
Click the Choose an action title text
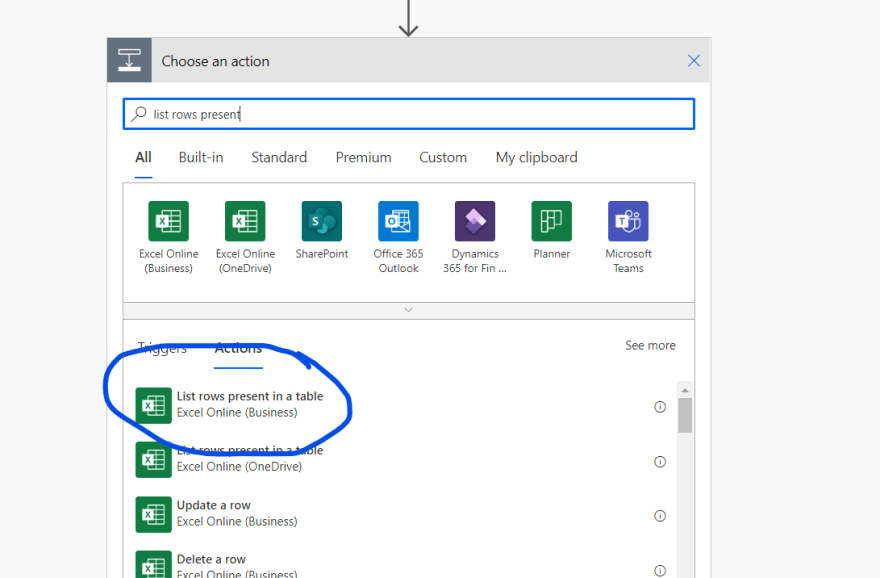[216, 61]
